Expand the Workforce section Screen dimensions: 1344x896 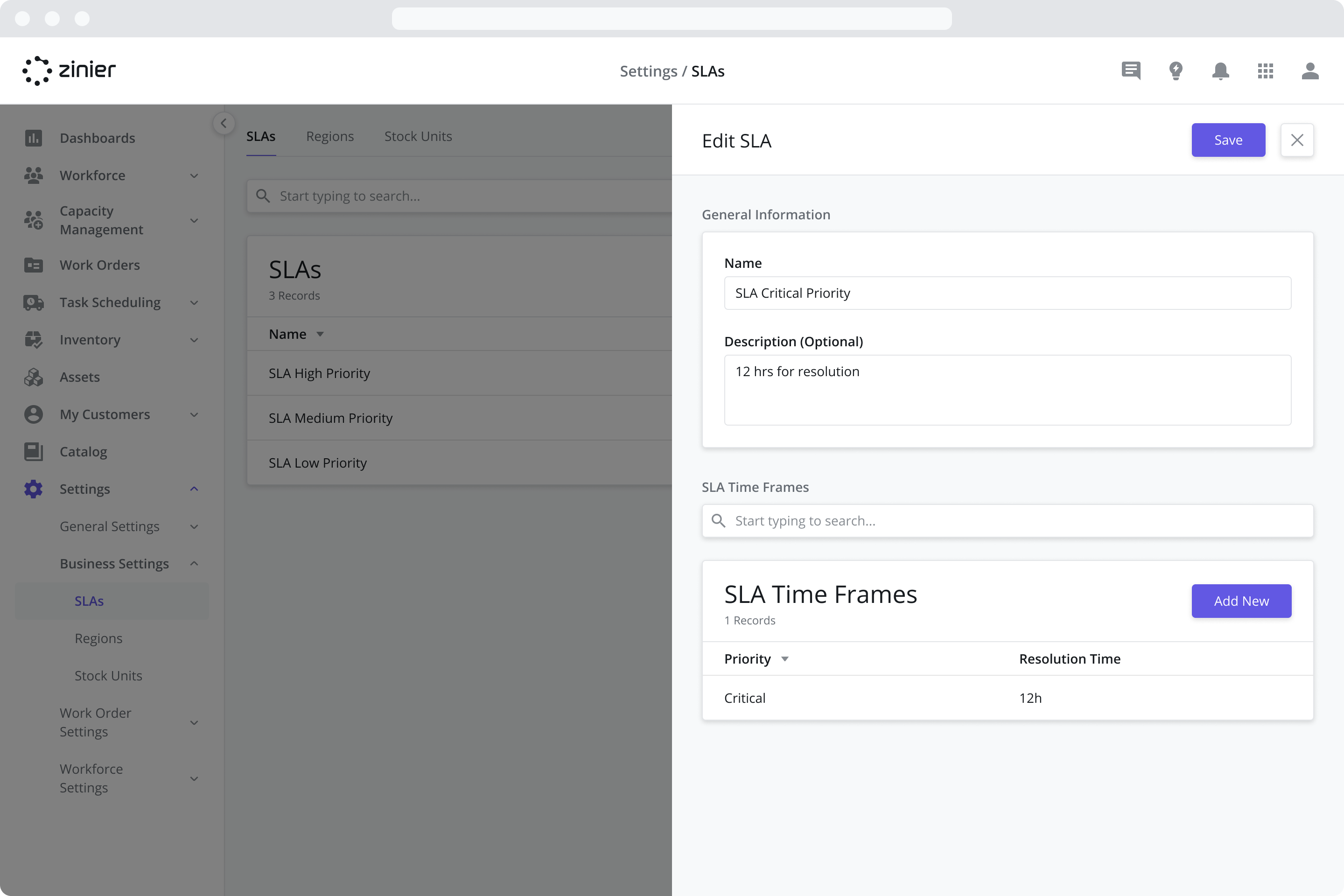tap(194, 175)
